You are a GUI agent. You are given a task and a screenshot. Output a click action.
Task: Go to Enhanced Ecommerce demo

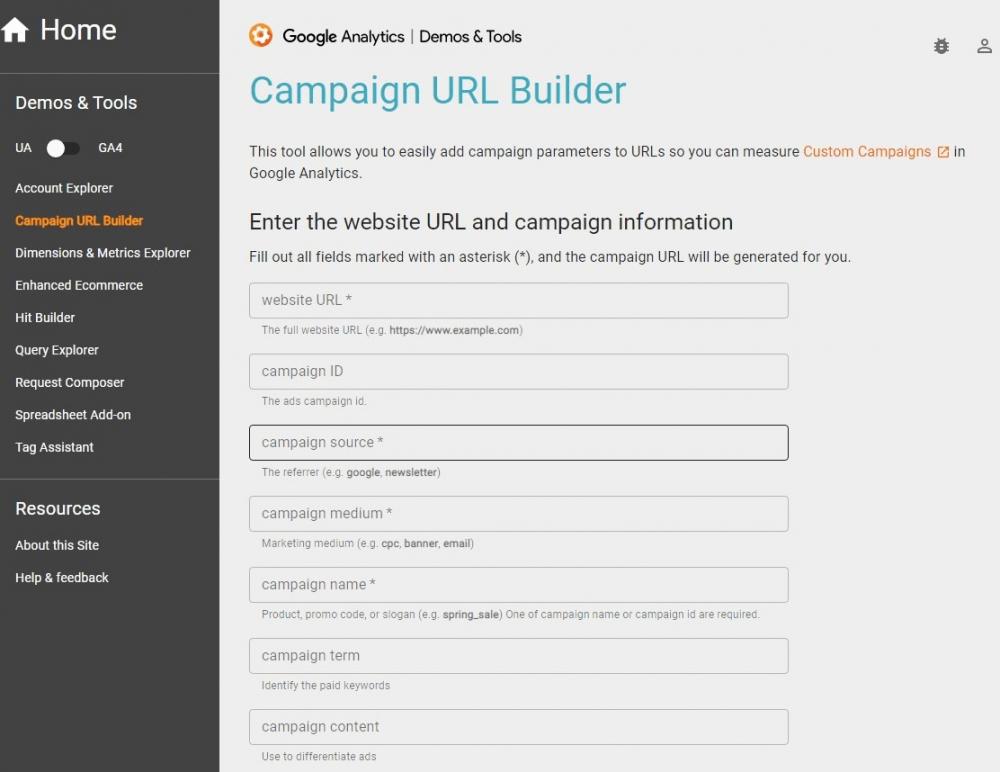coord(79,285)
